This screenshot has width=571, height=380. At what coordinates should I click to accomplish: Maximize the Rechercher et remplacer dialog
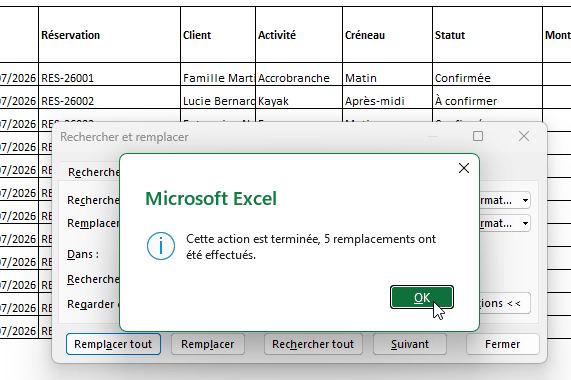click(478, 136)
